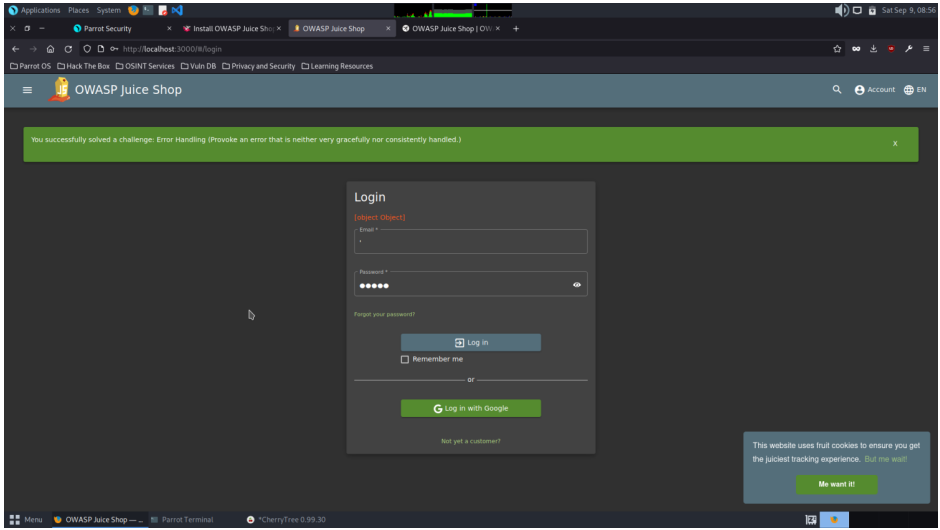Viewport: 940px width, 530px height.
Task: Click the system monitor graph in top panel
Action: click(453, 10)
